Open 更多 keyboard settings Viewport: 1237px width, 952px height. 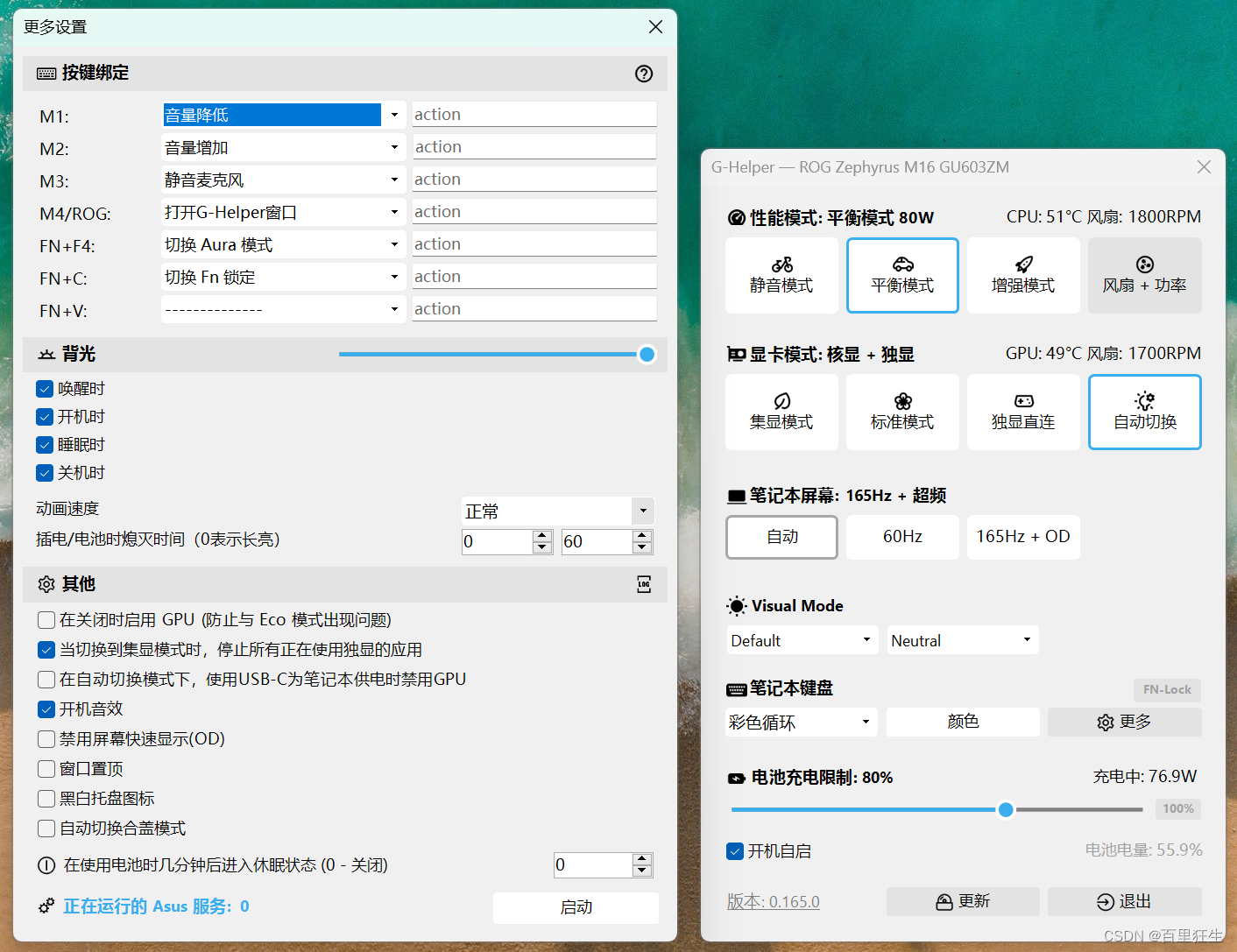[x=1124, y=722]
